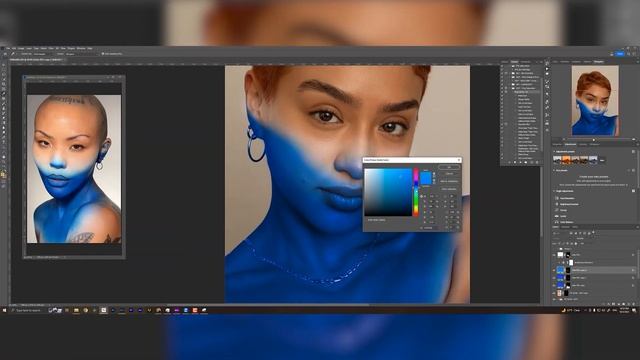This screenshot has height=360, width=640.
Task: Open the Filter menu
Action: 51,49
